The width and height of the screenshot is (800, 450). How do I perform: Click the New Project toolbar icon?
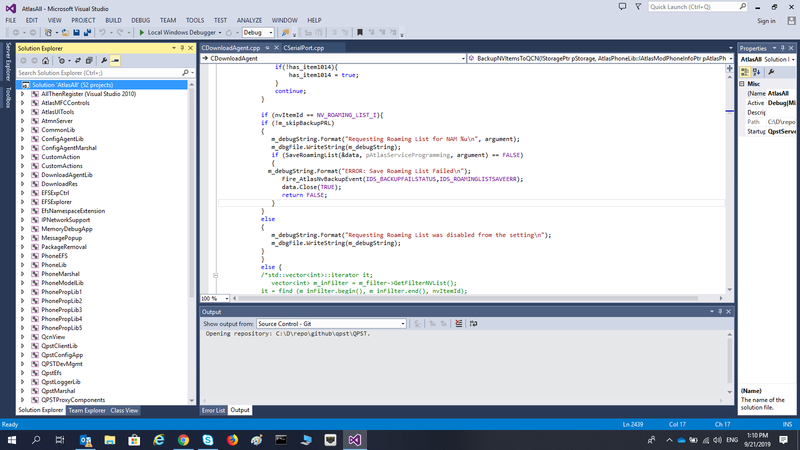pos(48,33)
